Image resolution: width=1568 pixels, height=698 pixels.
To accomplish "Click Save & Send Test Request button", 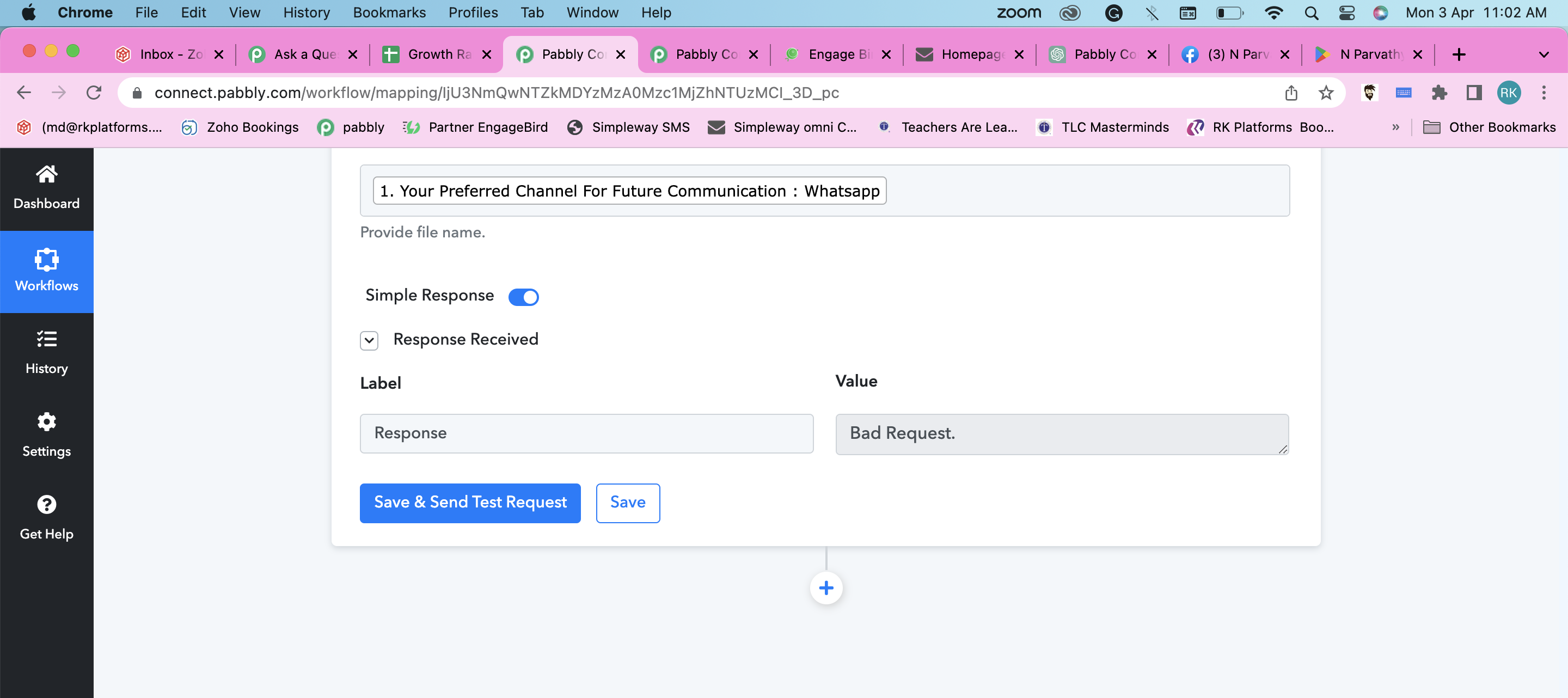I will 470,503.
